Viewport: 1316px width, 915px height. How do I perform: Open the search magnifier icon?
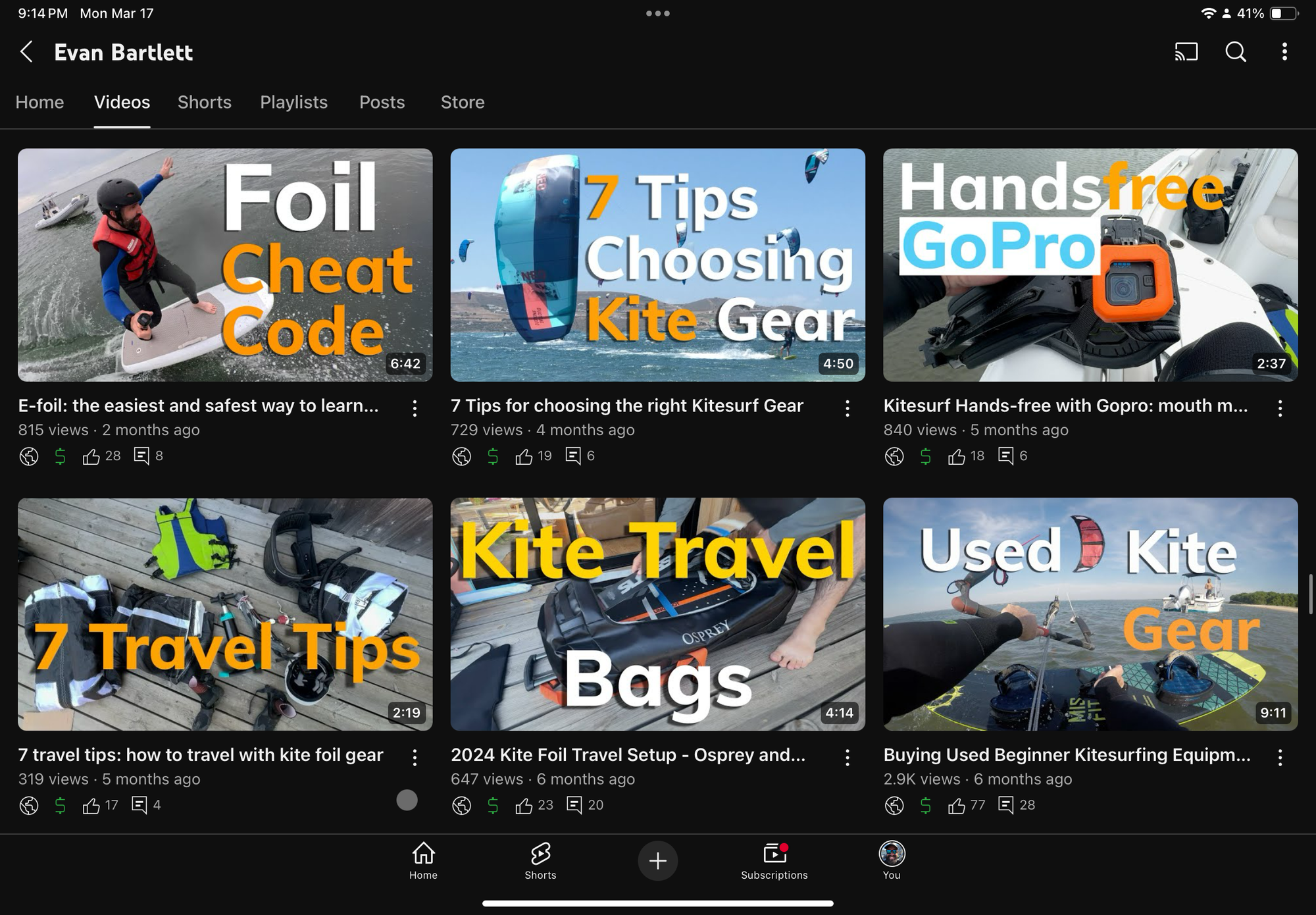pyautogui.click(x=1235, y=52)
